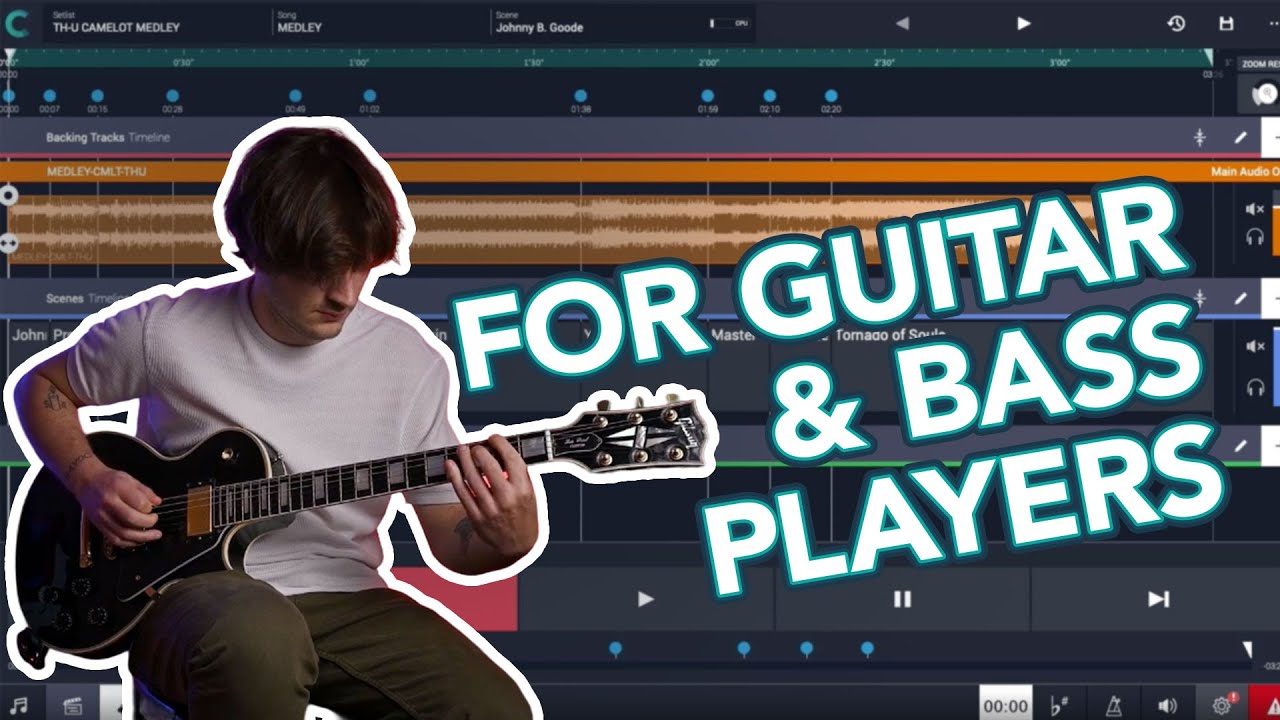Open the history revert icon

point(1176,23)
